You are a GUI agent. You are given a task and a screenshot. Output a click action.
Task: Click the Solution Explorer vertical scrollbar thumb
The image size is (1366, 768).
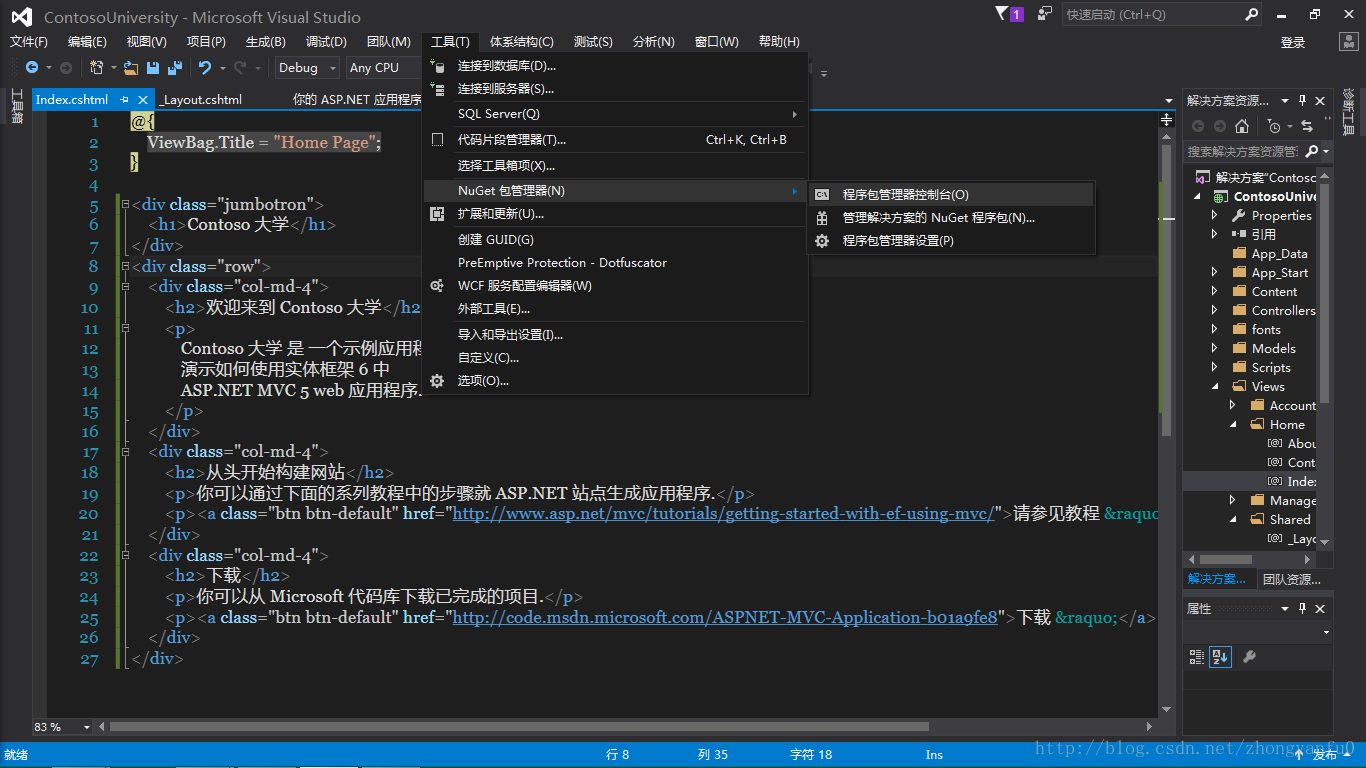pyautogui.click(x=1325, y=293)
